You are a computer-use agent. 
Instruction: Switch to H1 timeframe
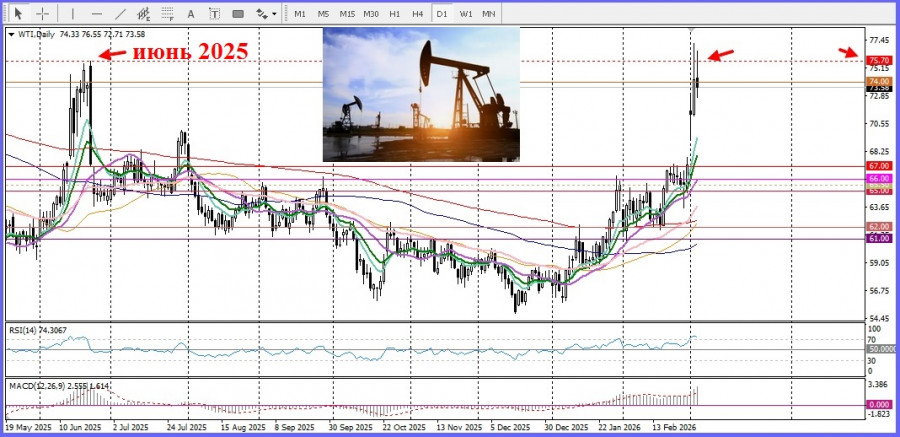point(394,14)
